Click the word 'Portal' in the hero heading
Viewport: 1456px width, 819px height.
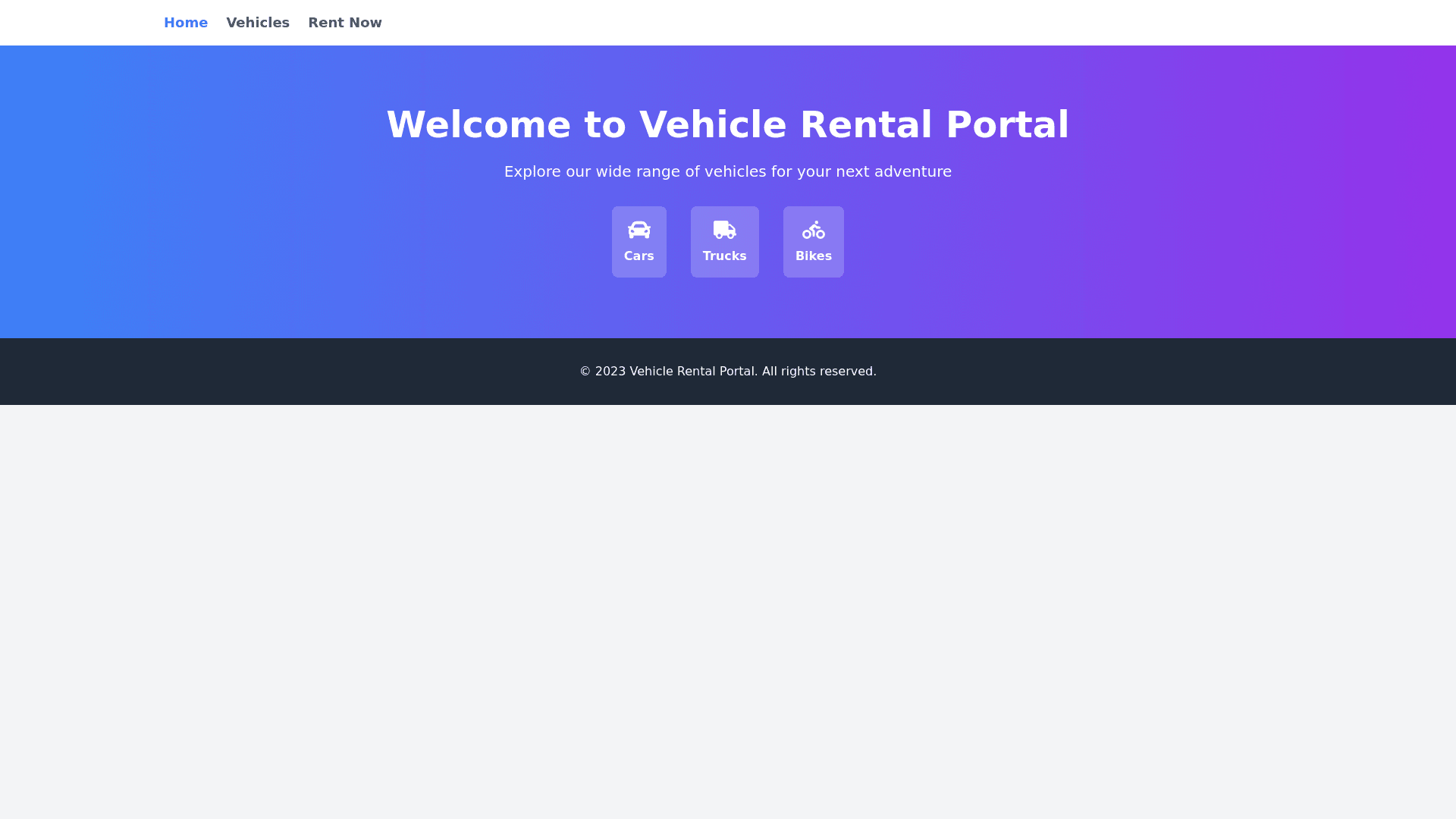(1006, 125)
